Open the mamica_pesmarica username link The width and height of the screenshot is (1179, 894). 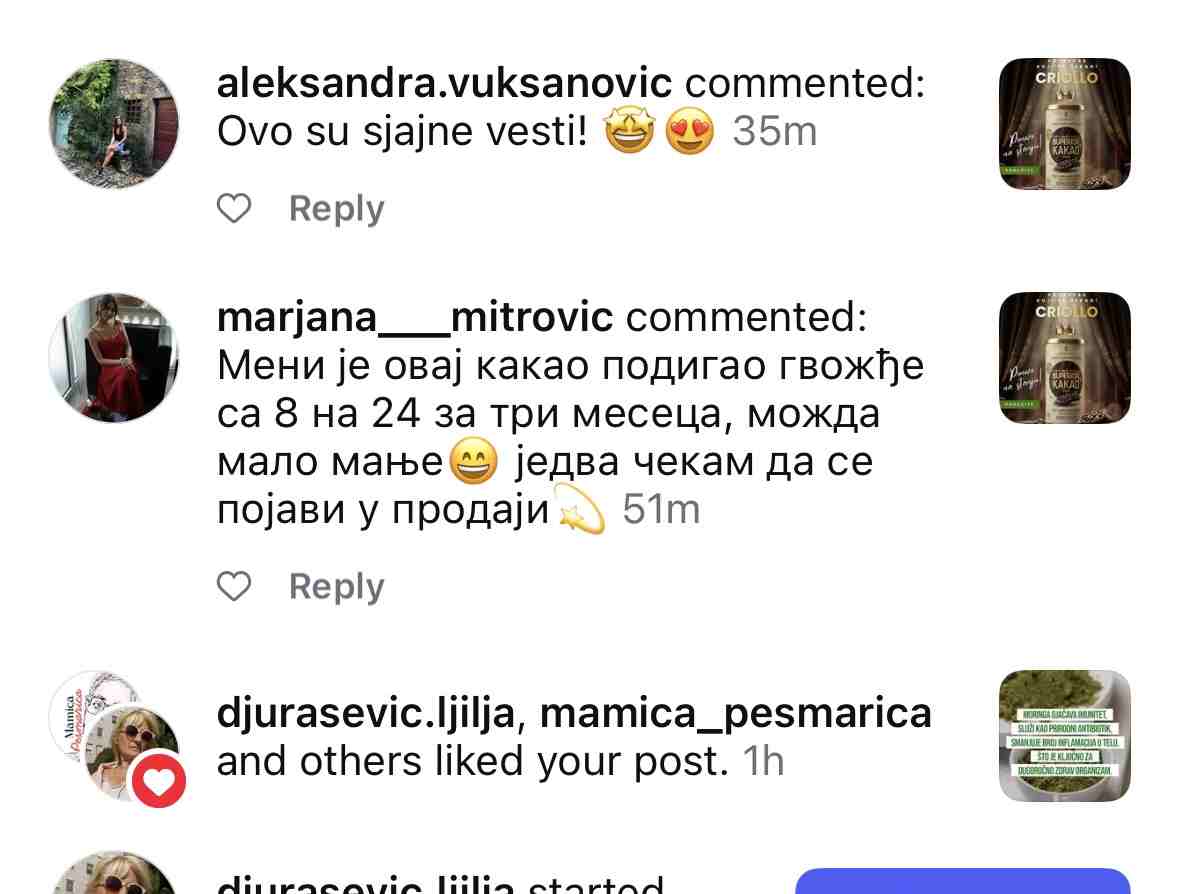736,713
